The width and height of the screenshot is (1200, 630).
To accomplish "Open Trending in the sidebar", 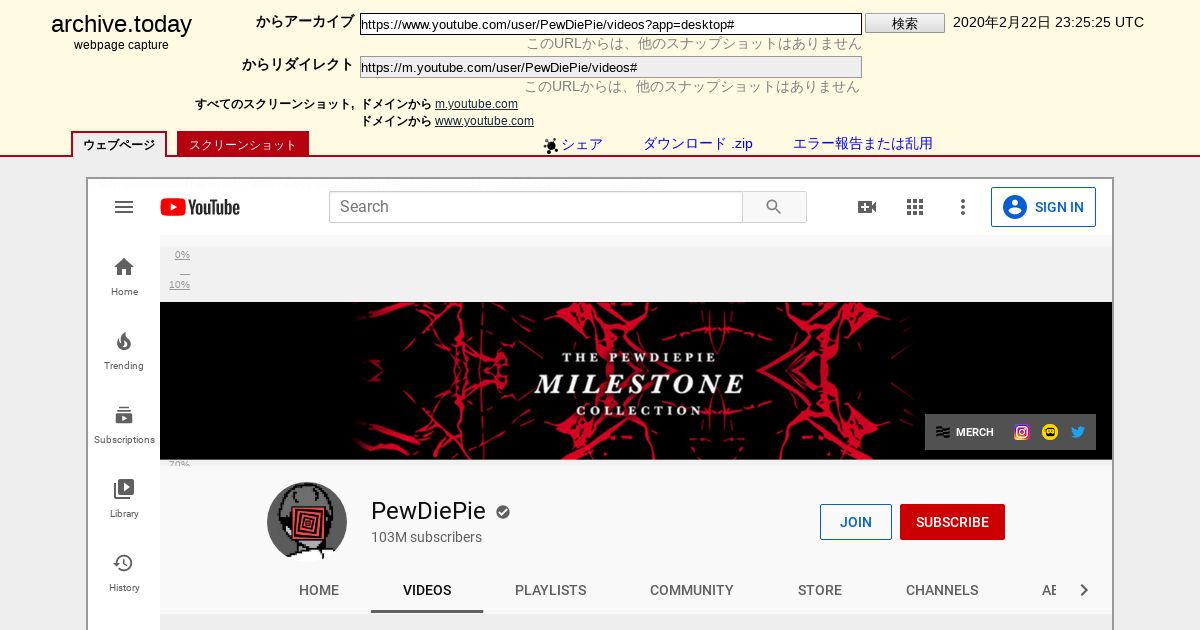I will tap(124, 351).
